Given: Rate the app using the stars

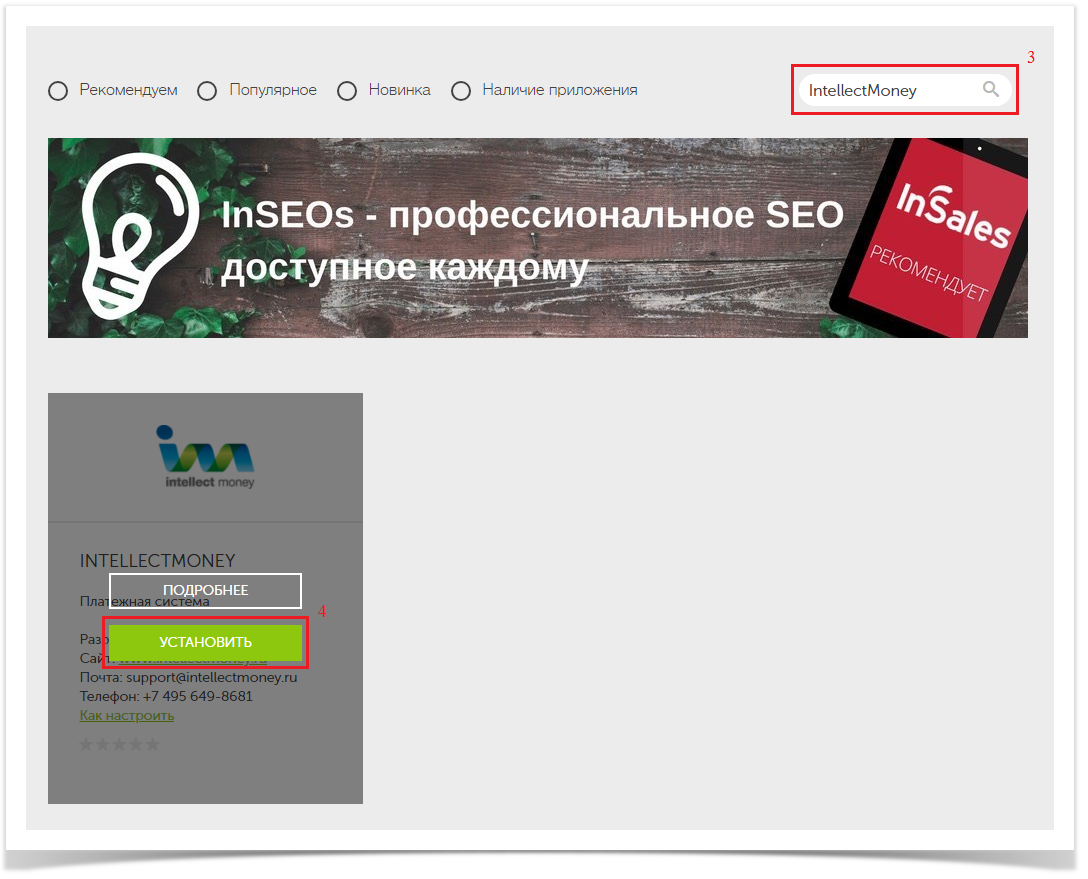Looking at the screenshot, I should tap(119, 744).
